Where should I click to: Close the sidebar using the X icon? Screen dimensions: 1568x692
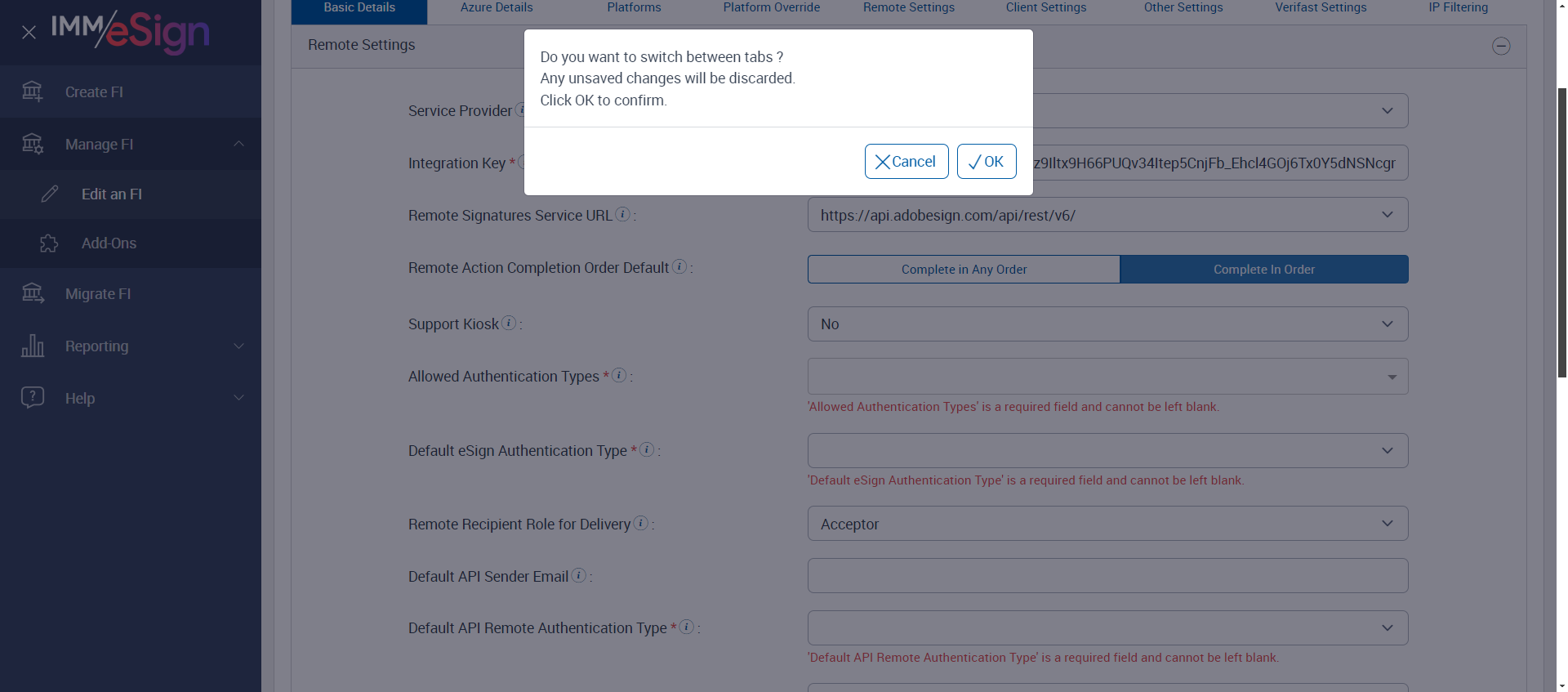[x=29, y=33]
